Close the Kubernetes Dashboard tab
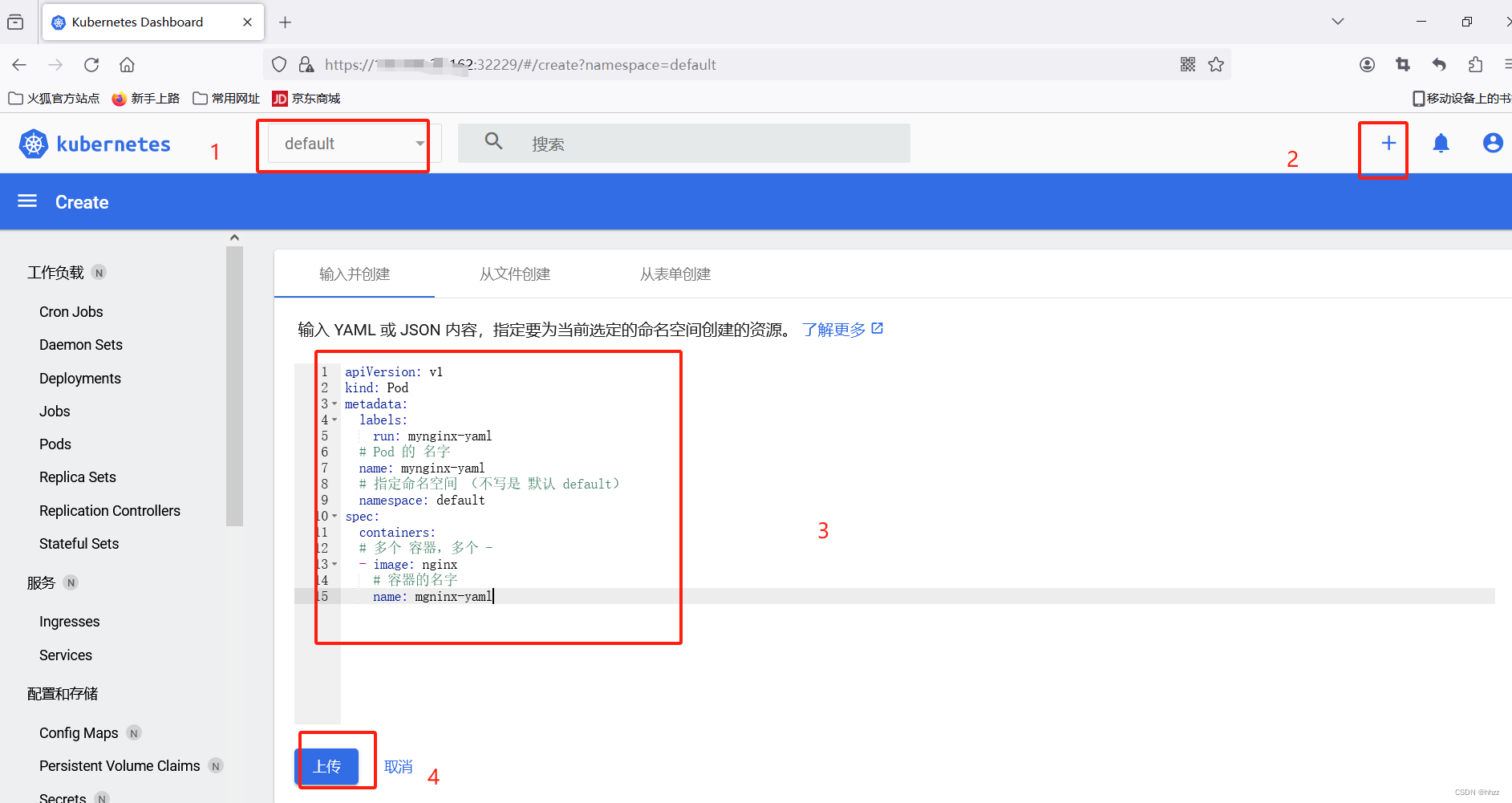Image resolution: width=1512 pixels, height=803 pixels. point(248,22)
